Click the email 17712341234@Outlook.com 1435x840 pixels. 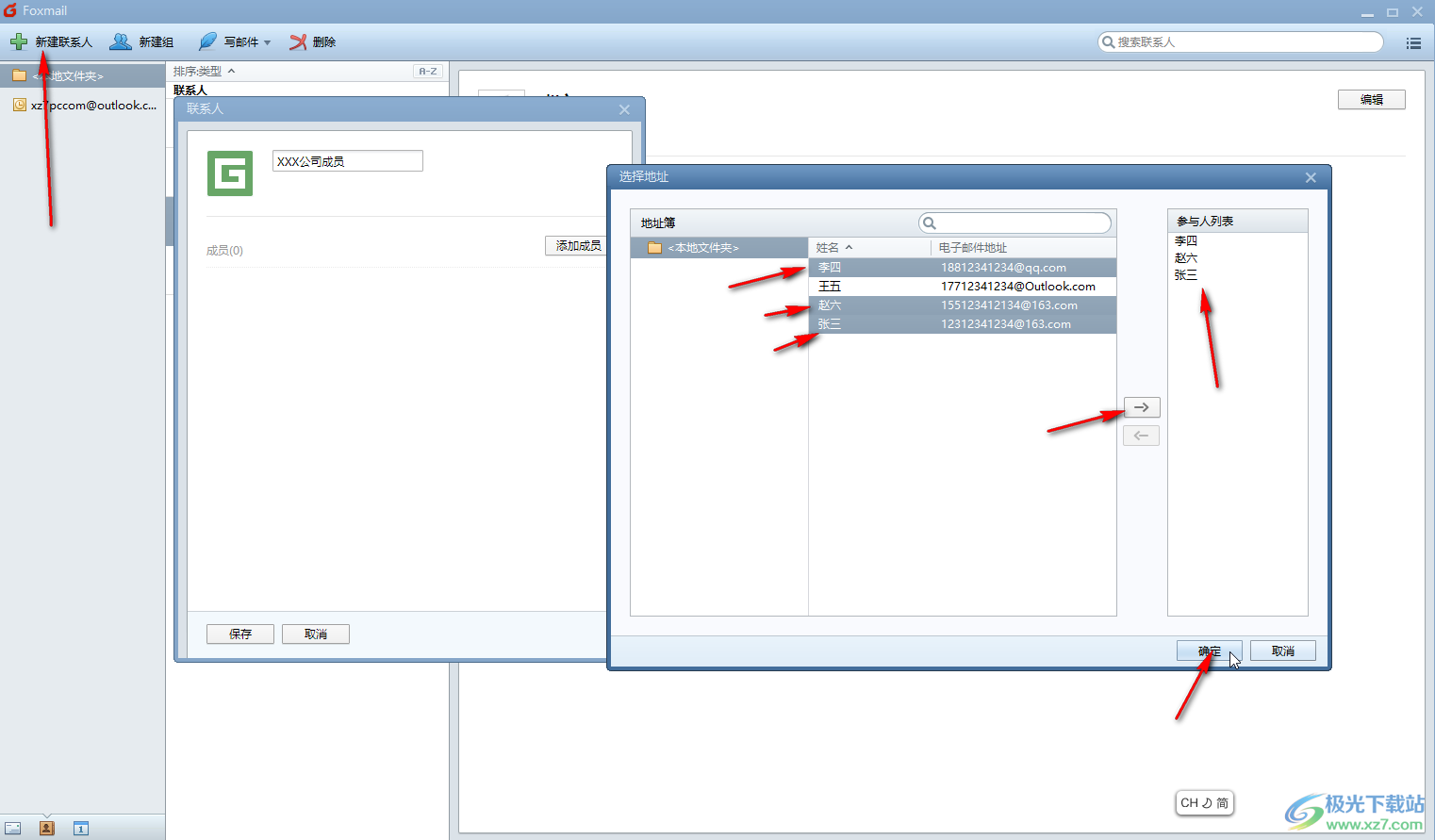(x=1018, y=287)
